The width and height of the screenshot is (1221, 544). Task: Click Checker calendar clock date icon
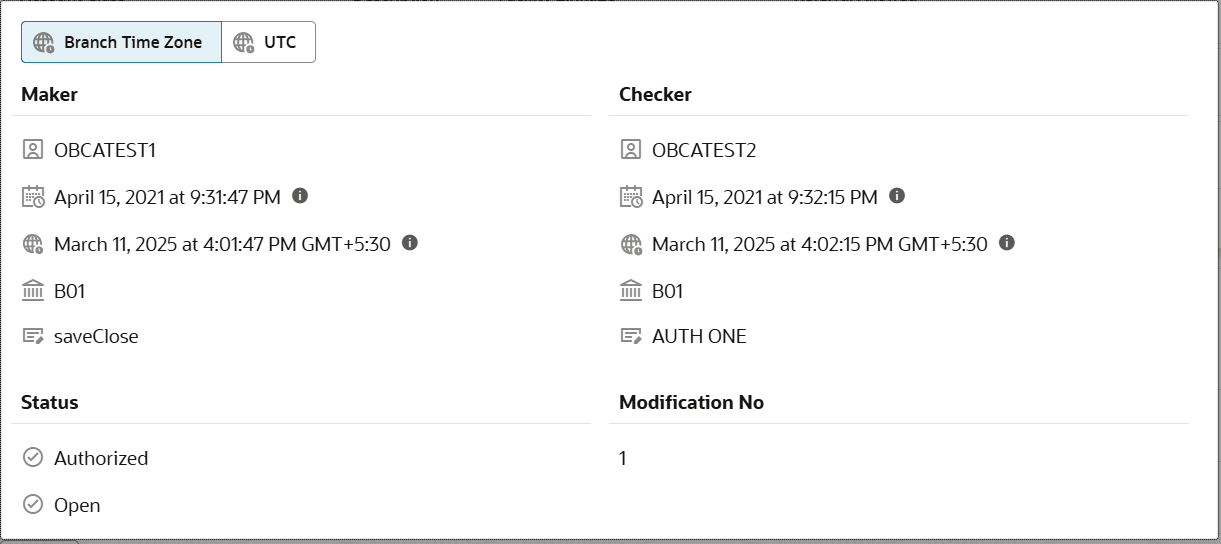coord(631,196)
